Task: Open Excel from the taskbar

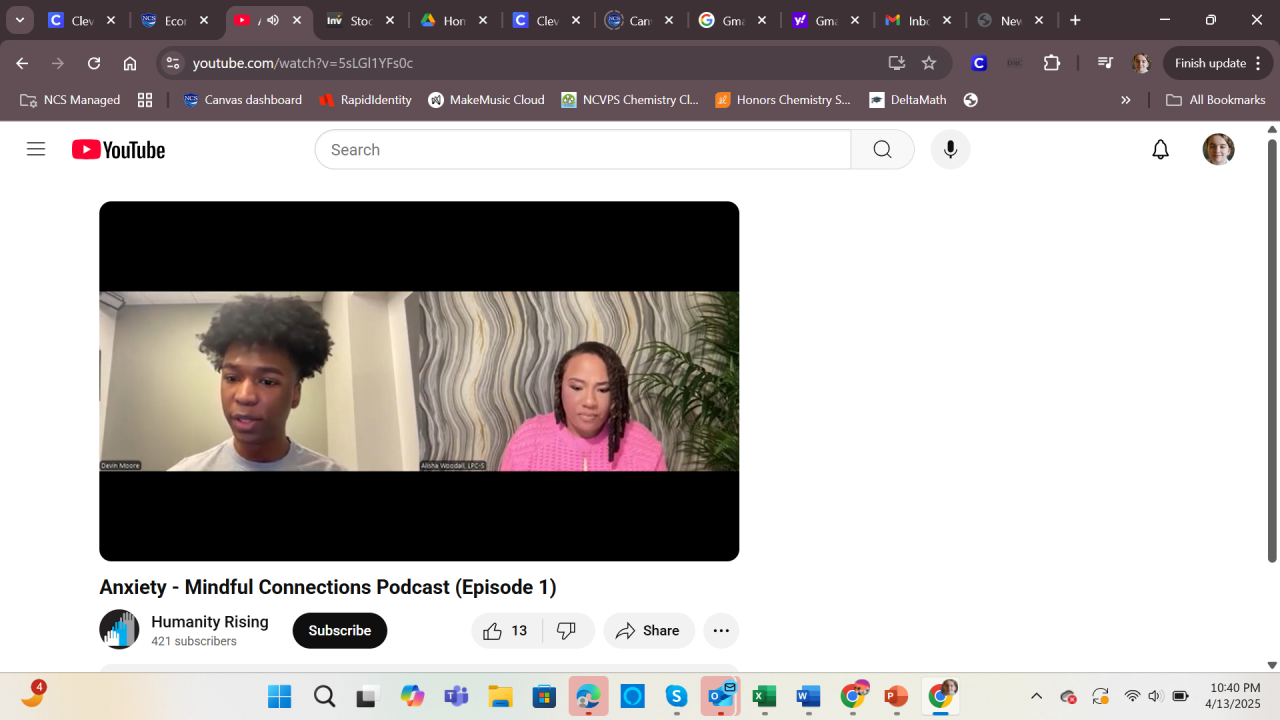Action: [764, 696]
